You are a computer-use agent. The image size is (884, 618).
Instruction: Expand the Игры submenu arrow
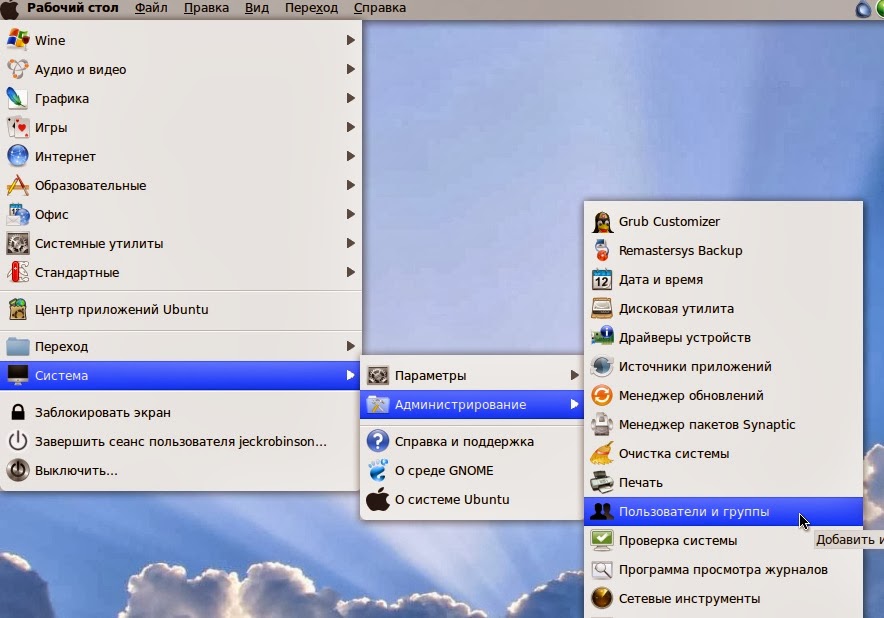coord(351,127)
